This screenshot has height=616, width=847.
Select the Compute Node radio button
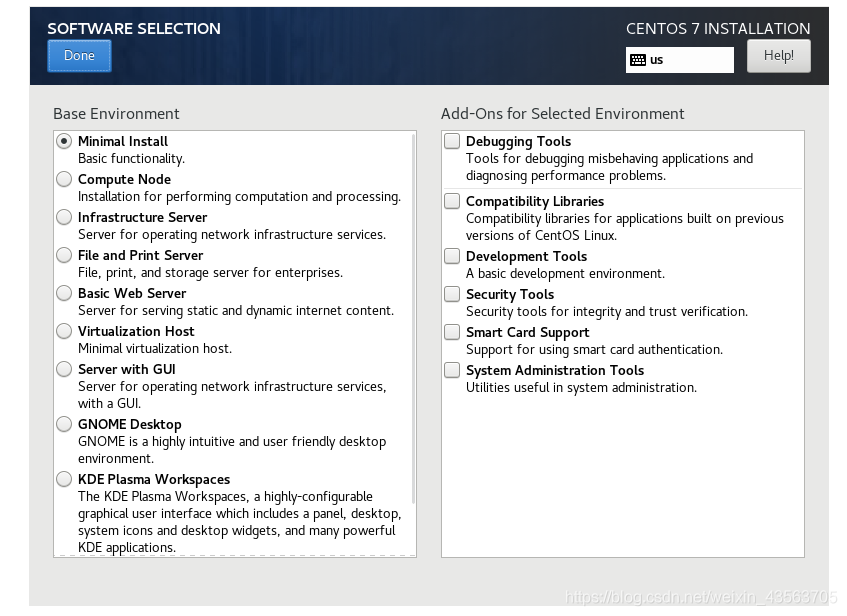click(x=64, y=179)
